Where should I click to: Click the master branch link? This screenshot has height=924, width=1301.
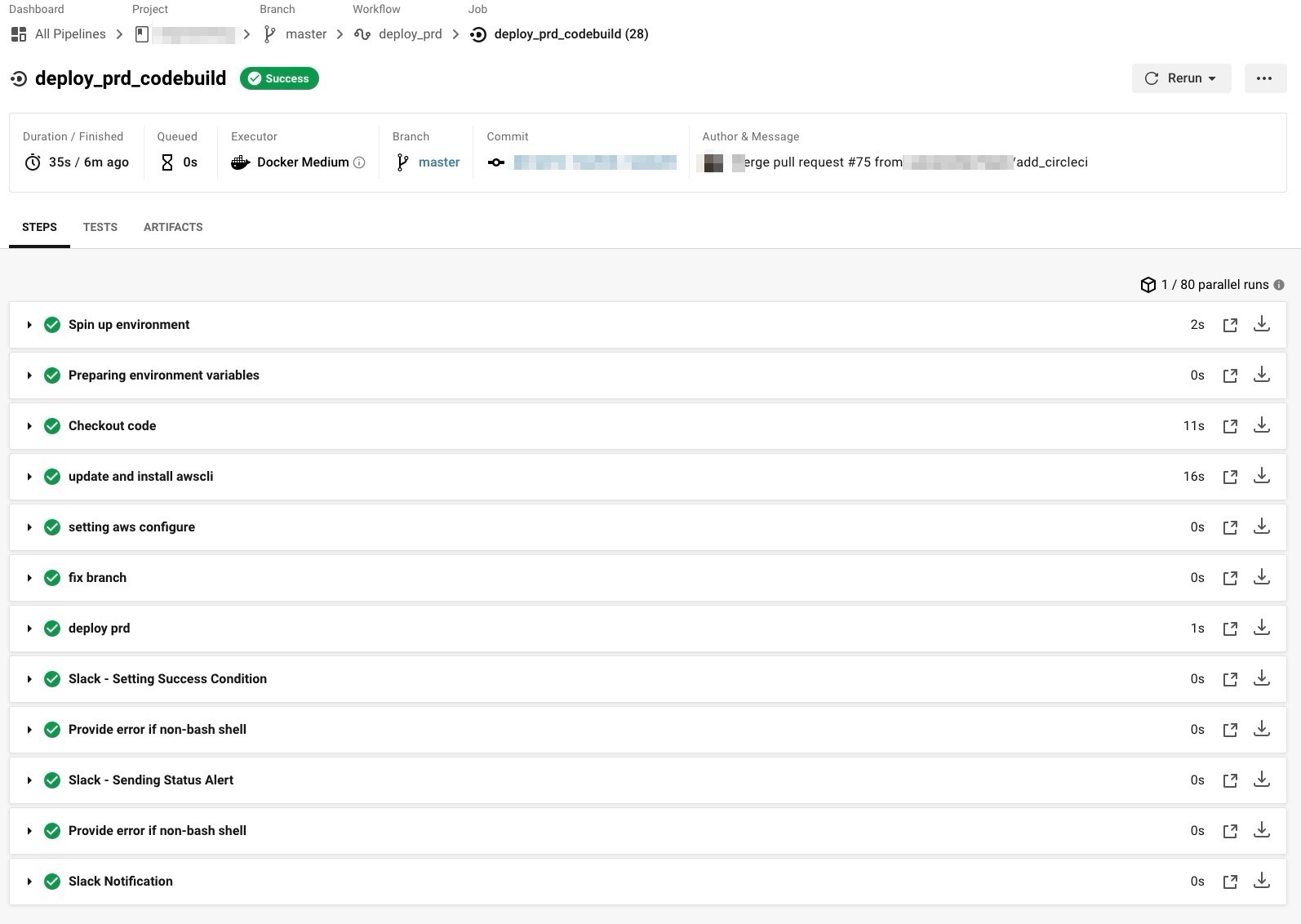pos(438,162)
